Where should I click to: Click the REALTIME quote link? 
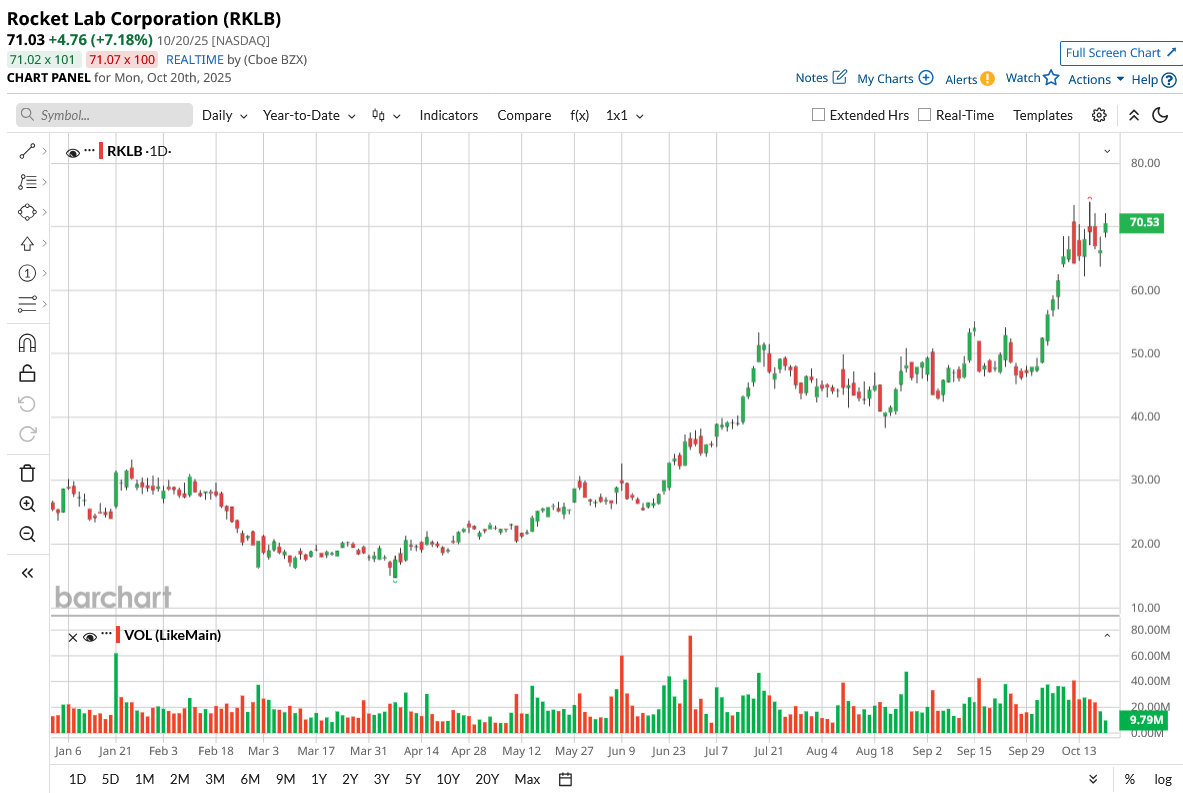[195, 60]
